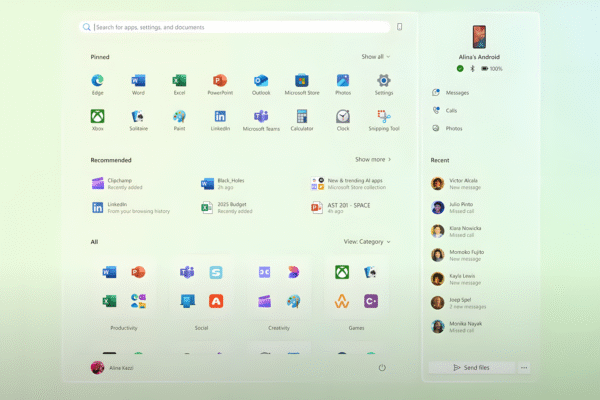Open Paint in the Creativity folder
This screenshot has height=400, width=600.
point(293,301)
